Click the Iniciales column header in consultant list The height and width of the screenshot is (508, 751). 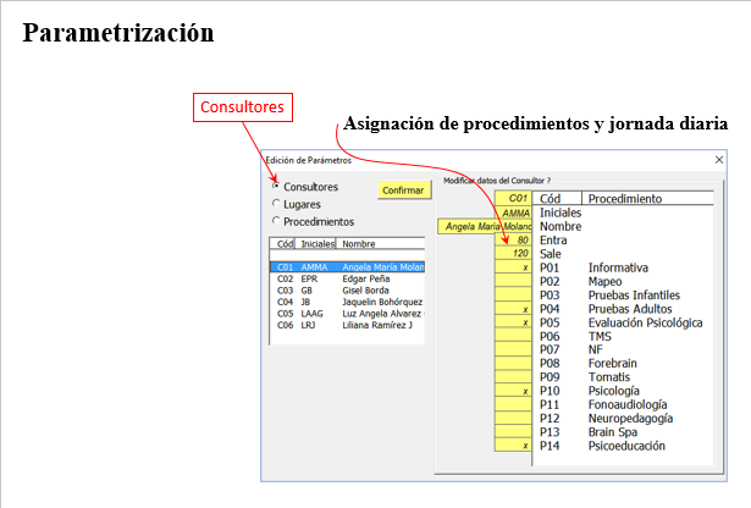(316, 244)
